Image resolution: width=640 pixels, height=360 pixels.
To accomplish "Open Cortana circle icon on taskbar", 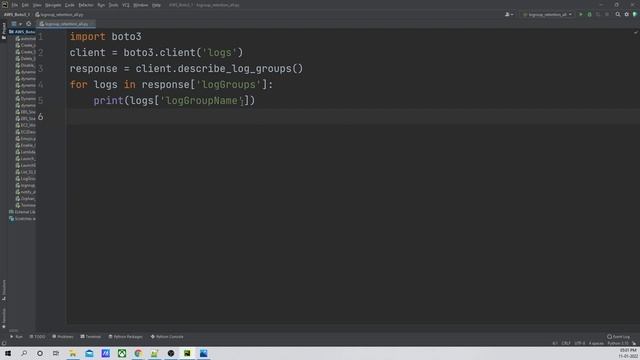I will [x=40, y=353].
